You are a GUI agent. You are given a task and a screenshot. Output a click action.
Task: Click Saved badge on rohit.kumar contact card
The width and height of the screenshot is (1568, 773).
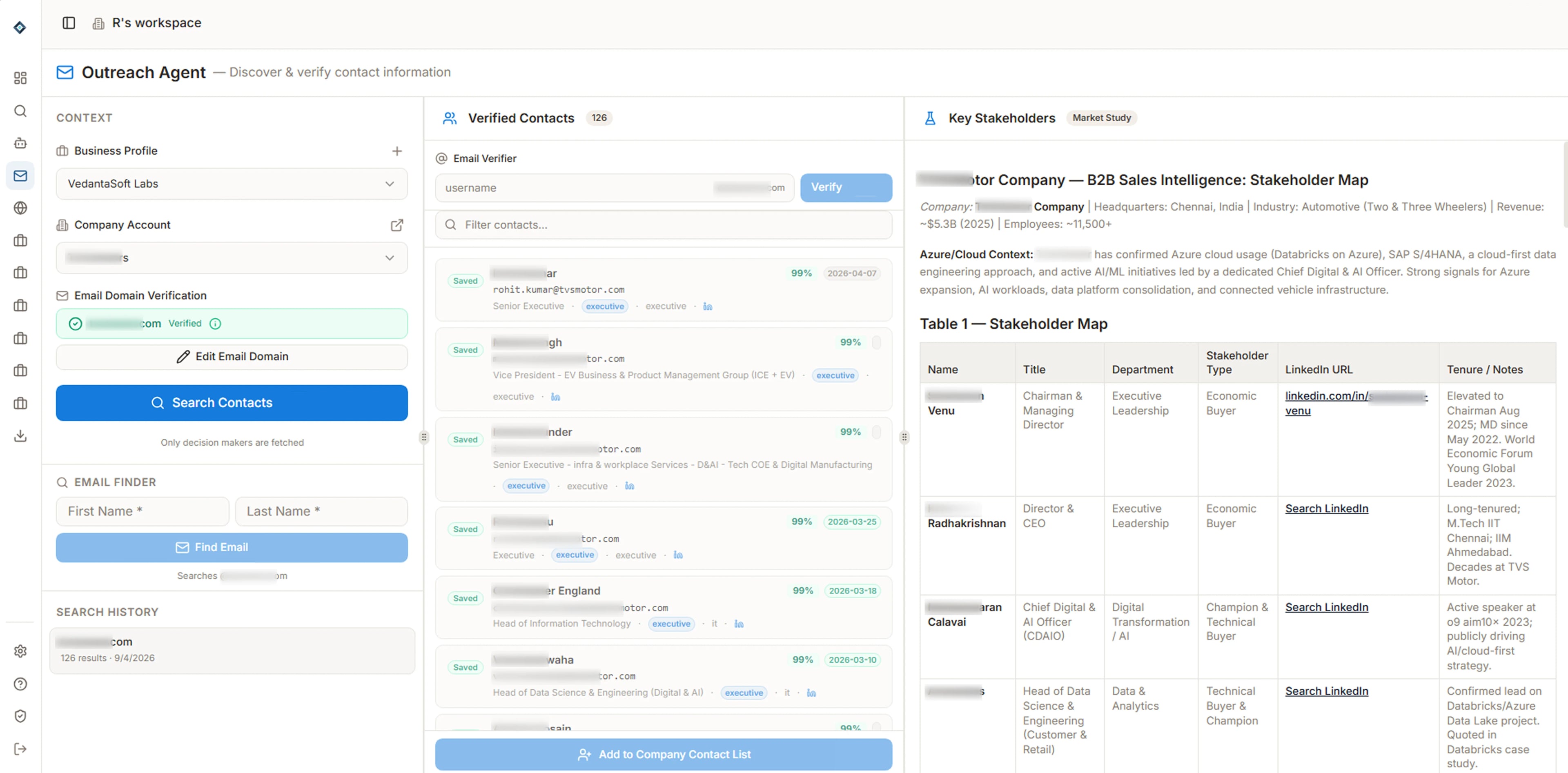tap(465, 281)
